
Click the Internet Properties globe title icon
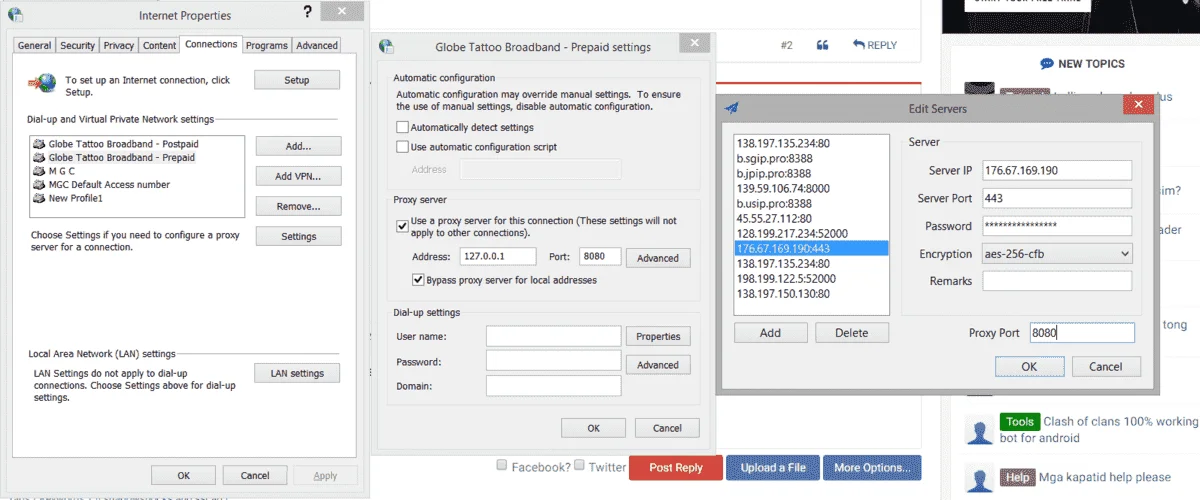(x=15, y=15)
